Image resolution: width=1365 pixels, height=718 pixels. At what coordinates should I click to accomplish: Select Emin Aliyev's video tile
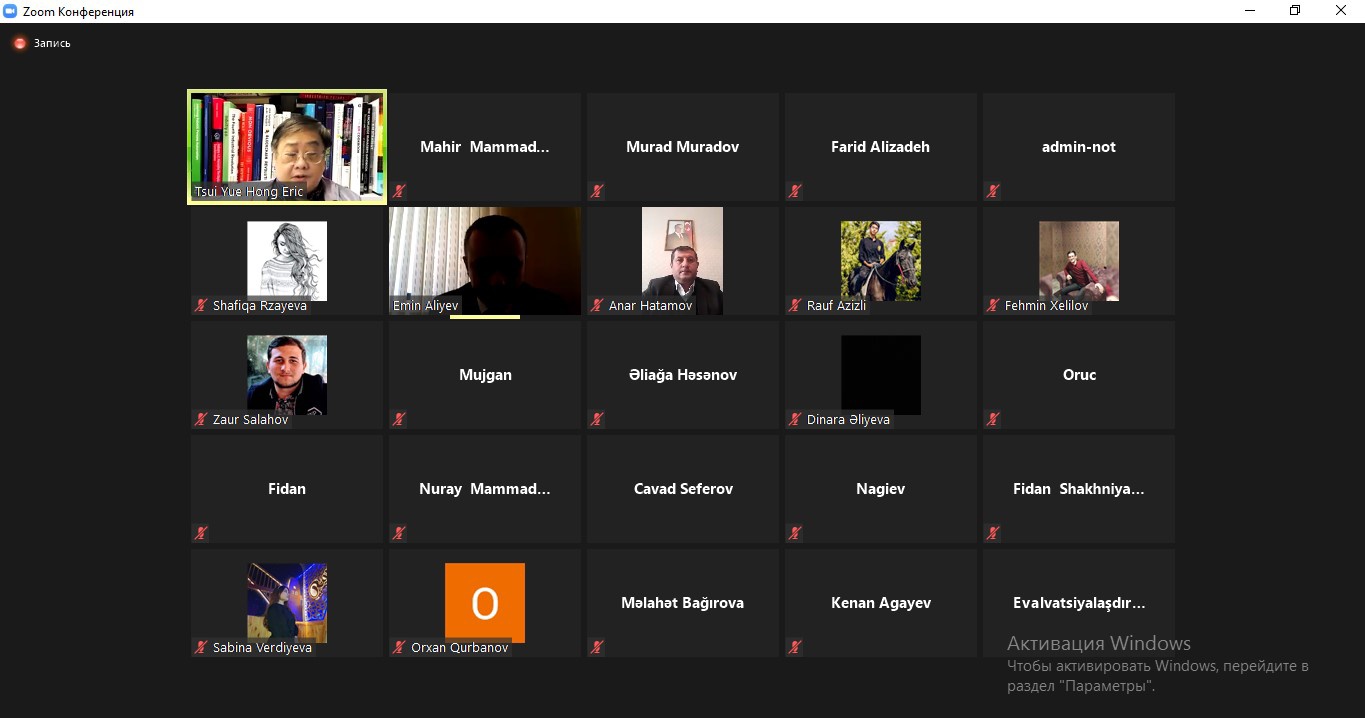pyautogui.click(x=485, y=261)
